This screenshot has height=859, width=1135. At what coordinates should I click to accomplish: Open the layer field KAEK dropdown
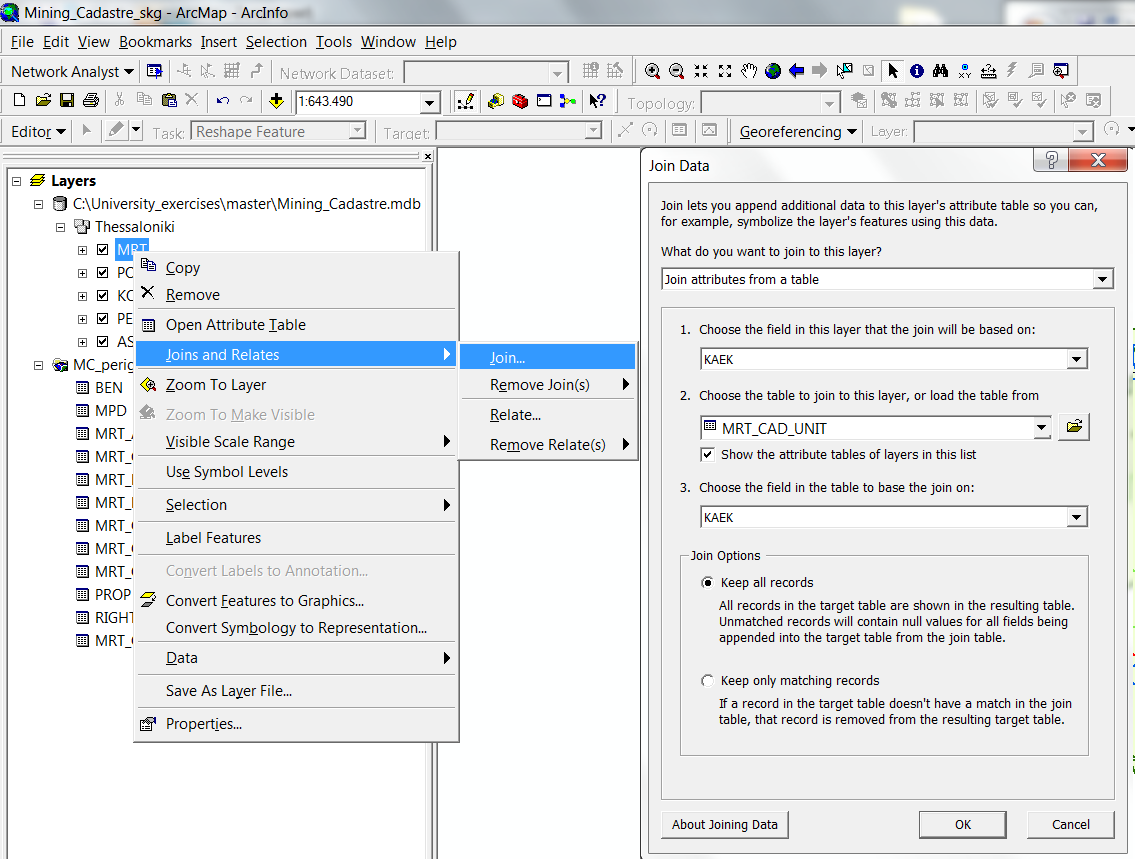[1076, 359]
